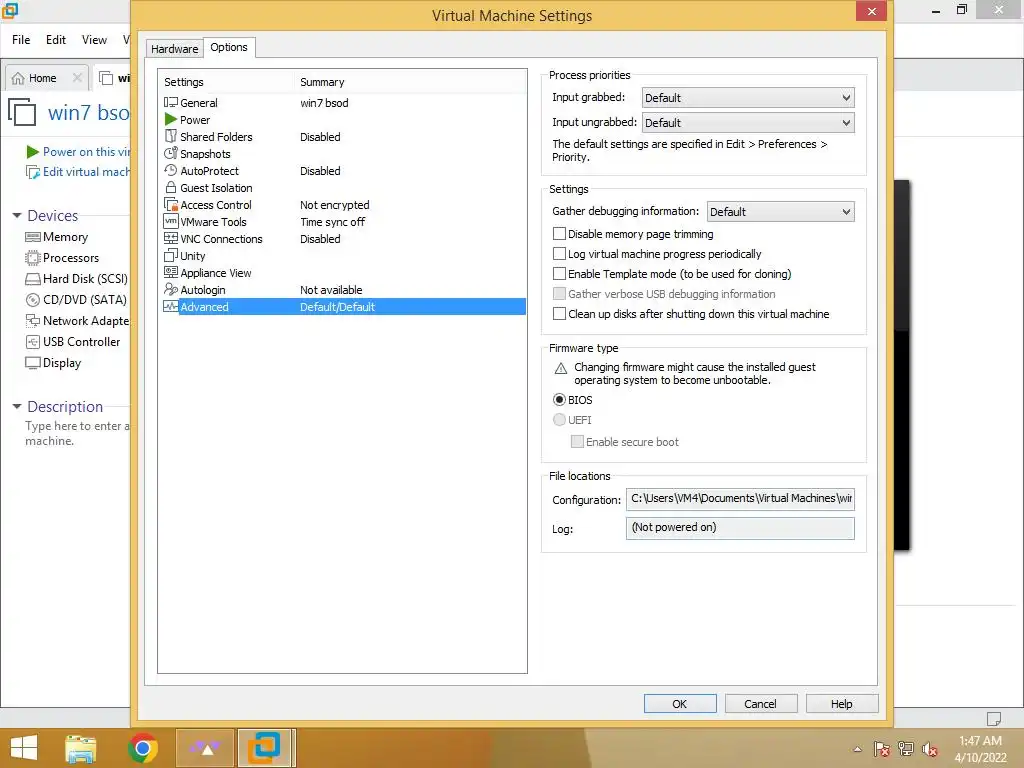Viewport: 1024px width, 768px height.
Task: Click the Configuration file path field
Action: pyautogui.click(x=740, y=499)
